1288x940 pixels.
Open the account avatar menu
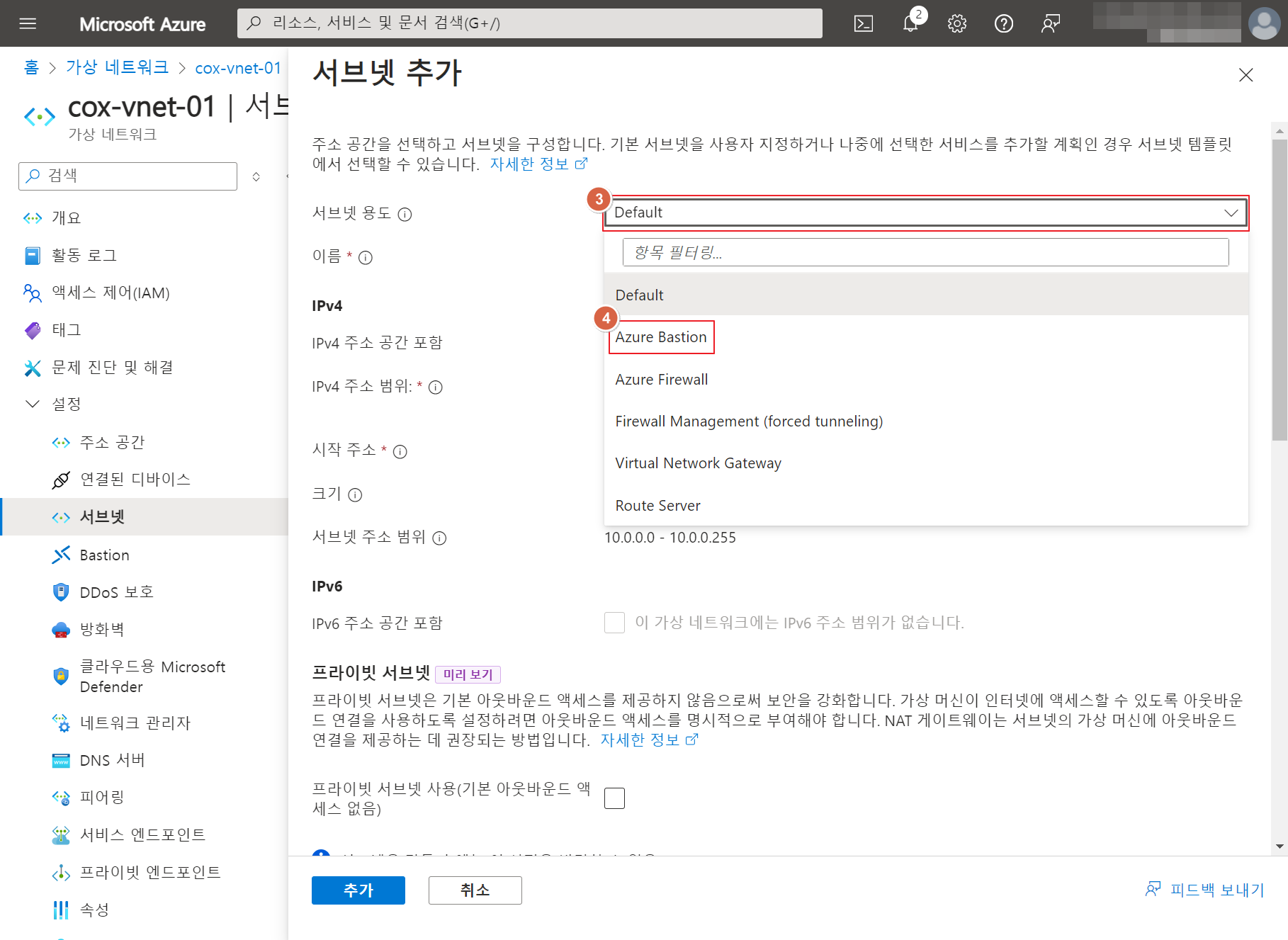(x=1264, y=23)
